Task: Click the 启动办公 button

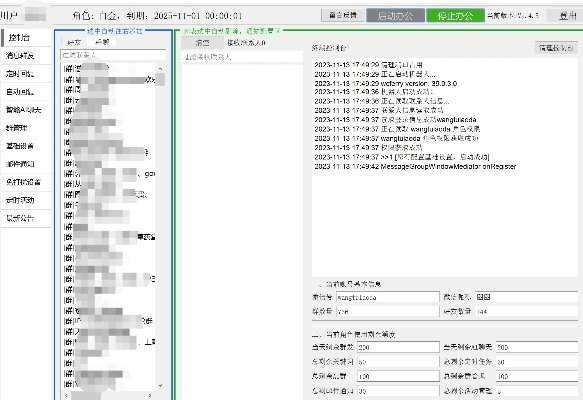Action: point(395,16)
